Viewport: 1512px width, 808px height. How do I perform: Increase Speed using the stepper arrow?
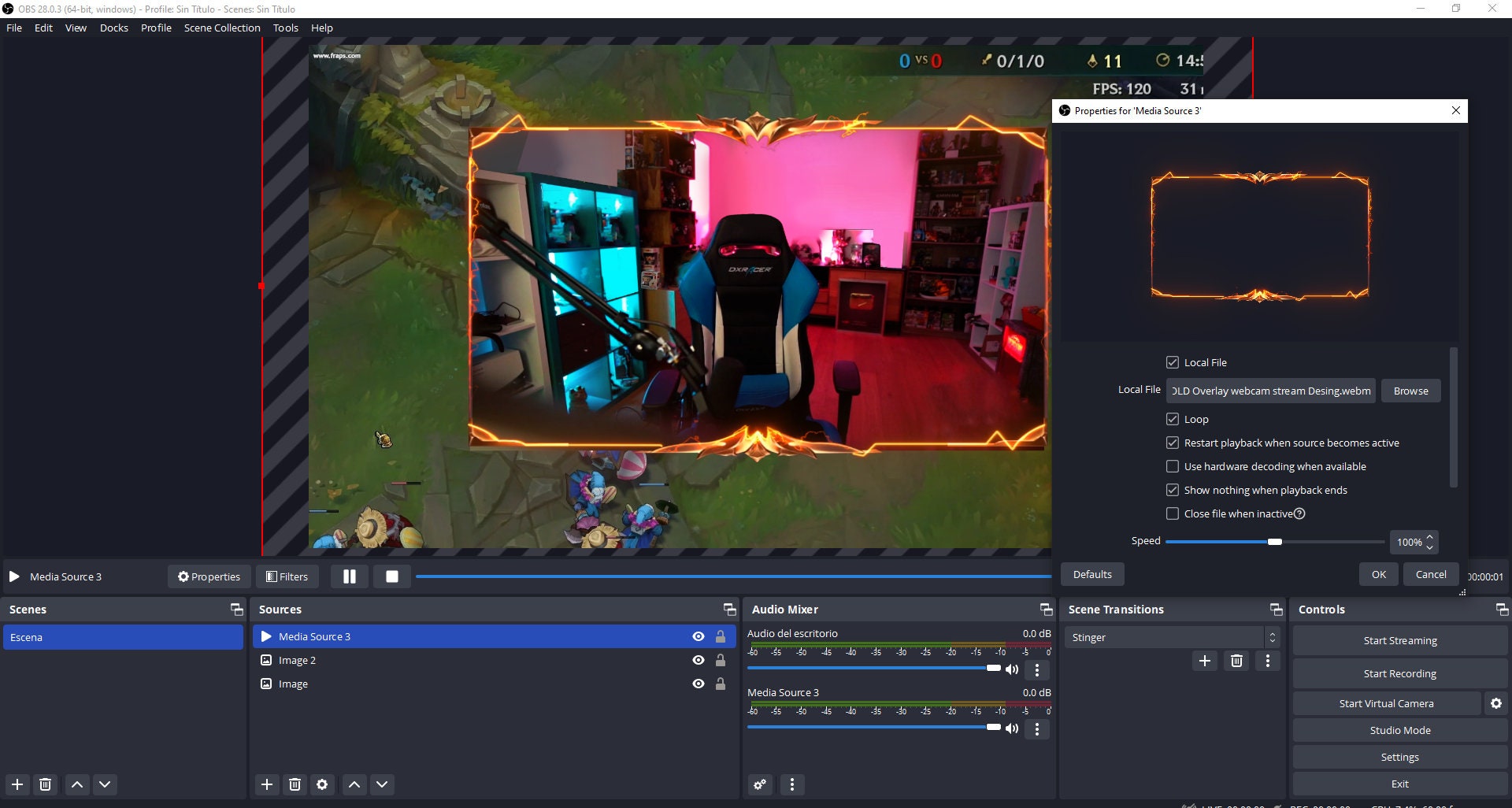coord(1431,537)
